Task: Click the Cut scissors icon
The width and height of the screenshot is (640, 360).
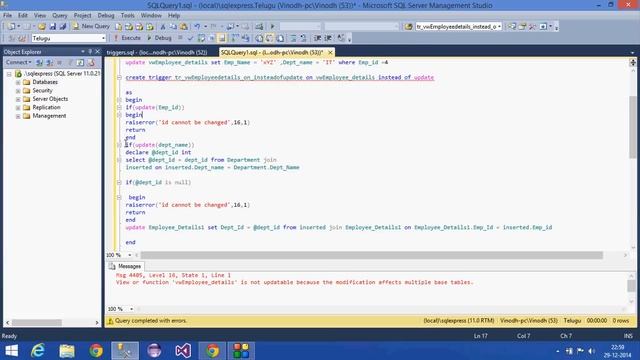Action: (163, 27)
